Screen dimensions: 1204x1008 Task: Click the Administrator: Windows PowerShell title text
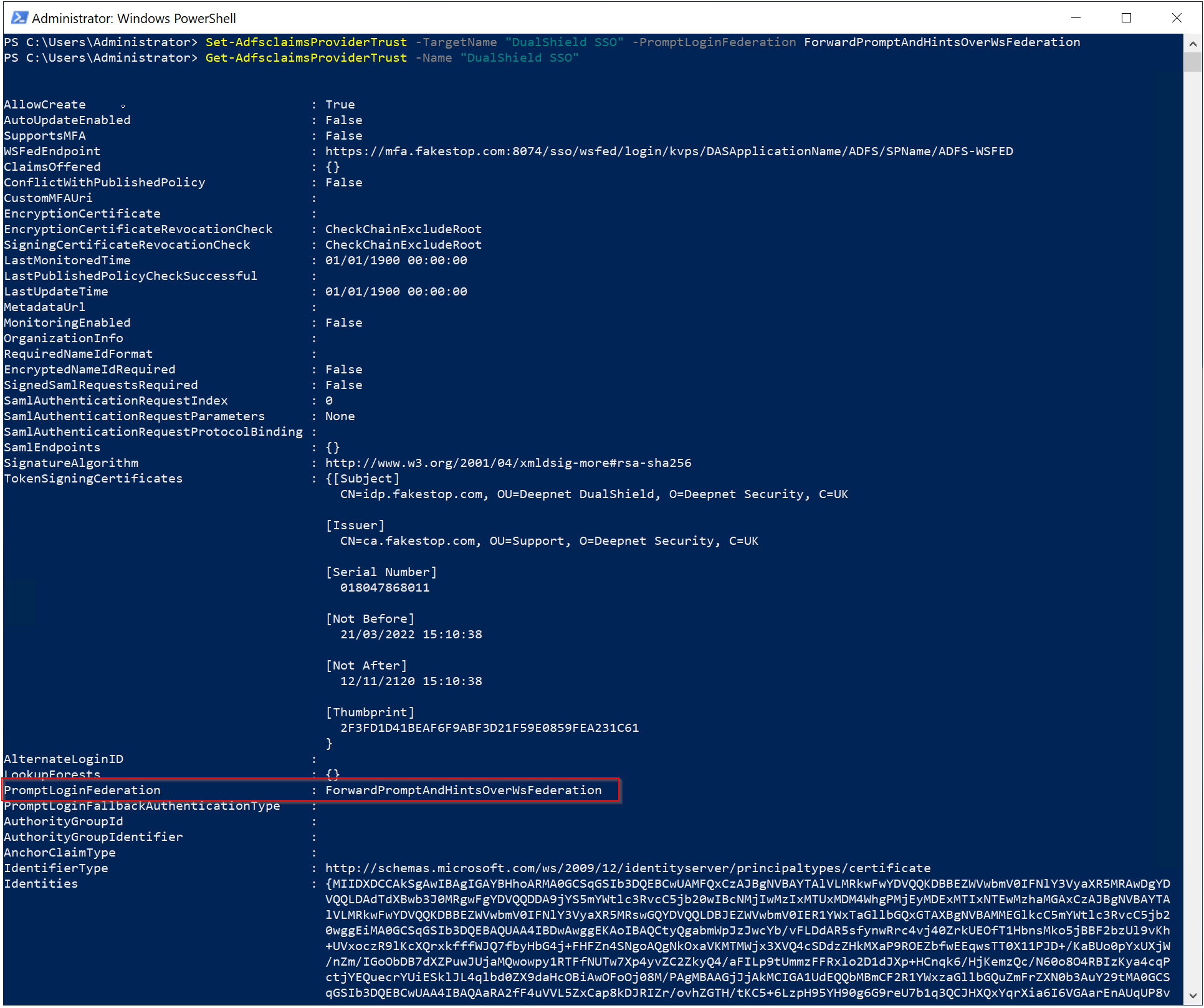[x=134, y=18]
